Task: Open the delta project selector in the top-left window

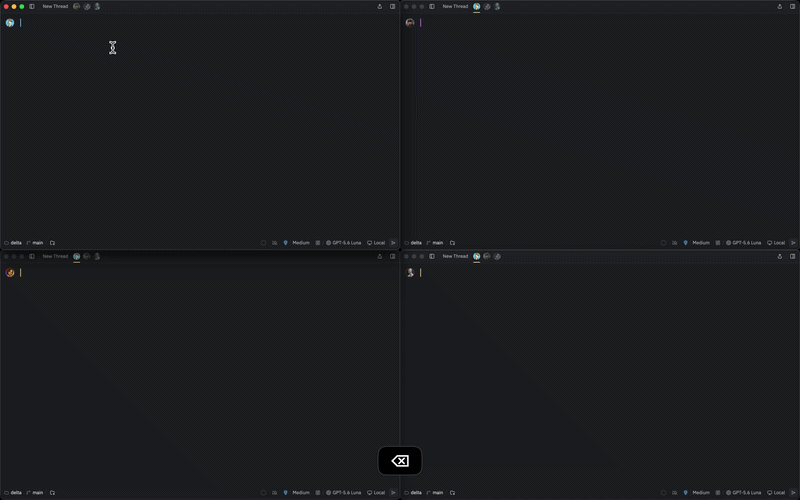Action: pyautogui.click(x=13, y=243)
